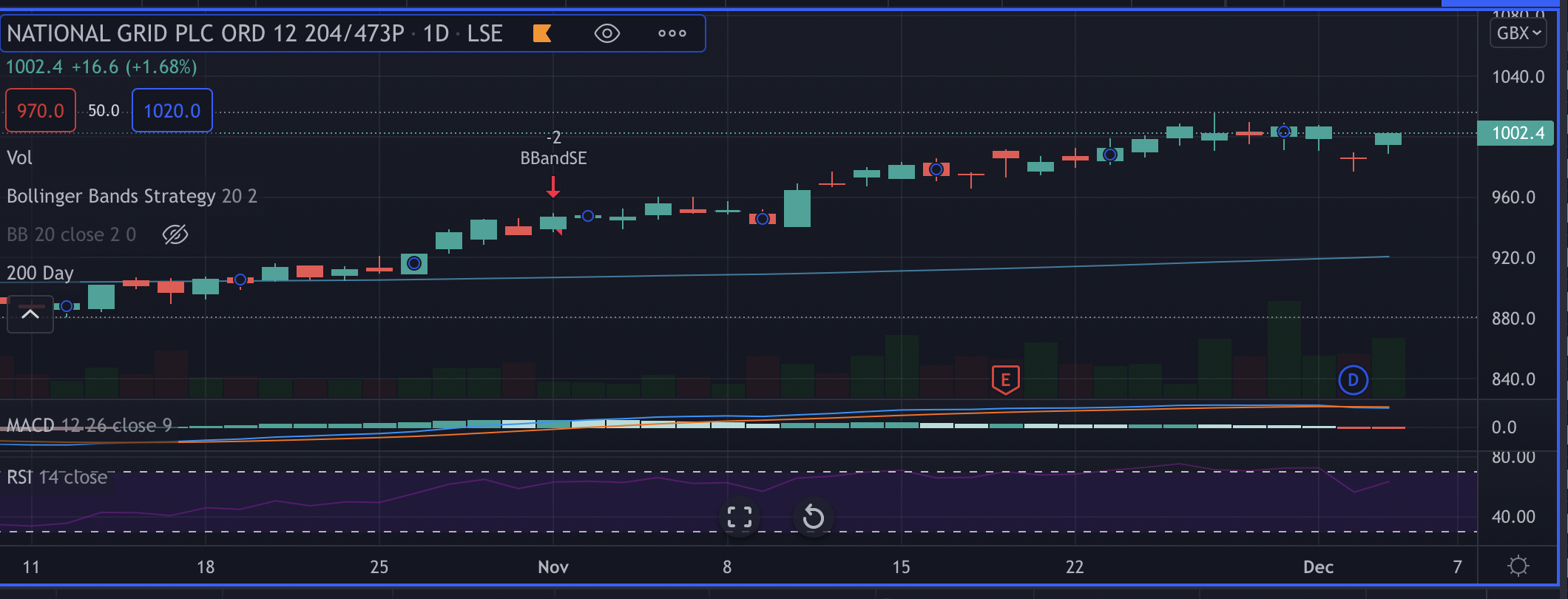Show hidden BB 20 close indicator via crossed eye
Screen dimensions: 1568x599
175,234
